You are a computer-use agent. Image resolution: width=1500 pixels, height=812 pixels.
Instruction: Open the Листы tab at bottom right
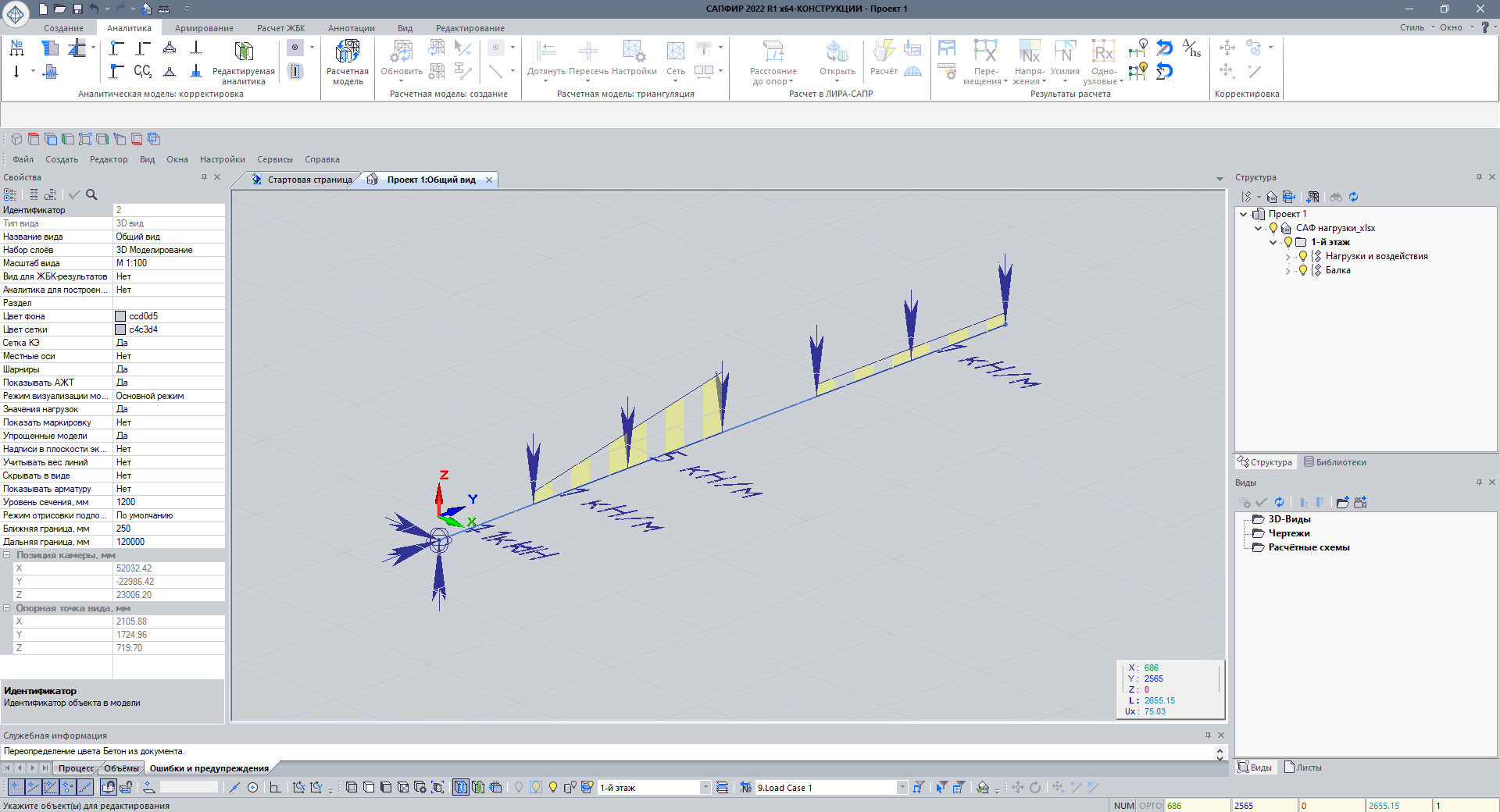(x=1303, y=767)
